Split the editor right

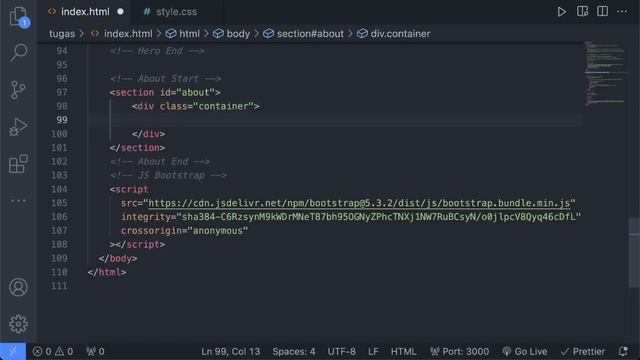602,11
